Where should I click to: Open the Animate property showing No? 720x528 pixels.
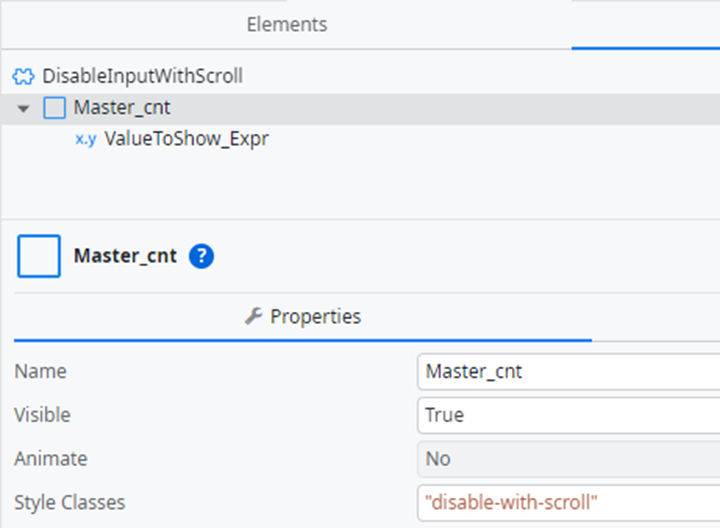[568, 459]
